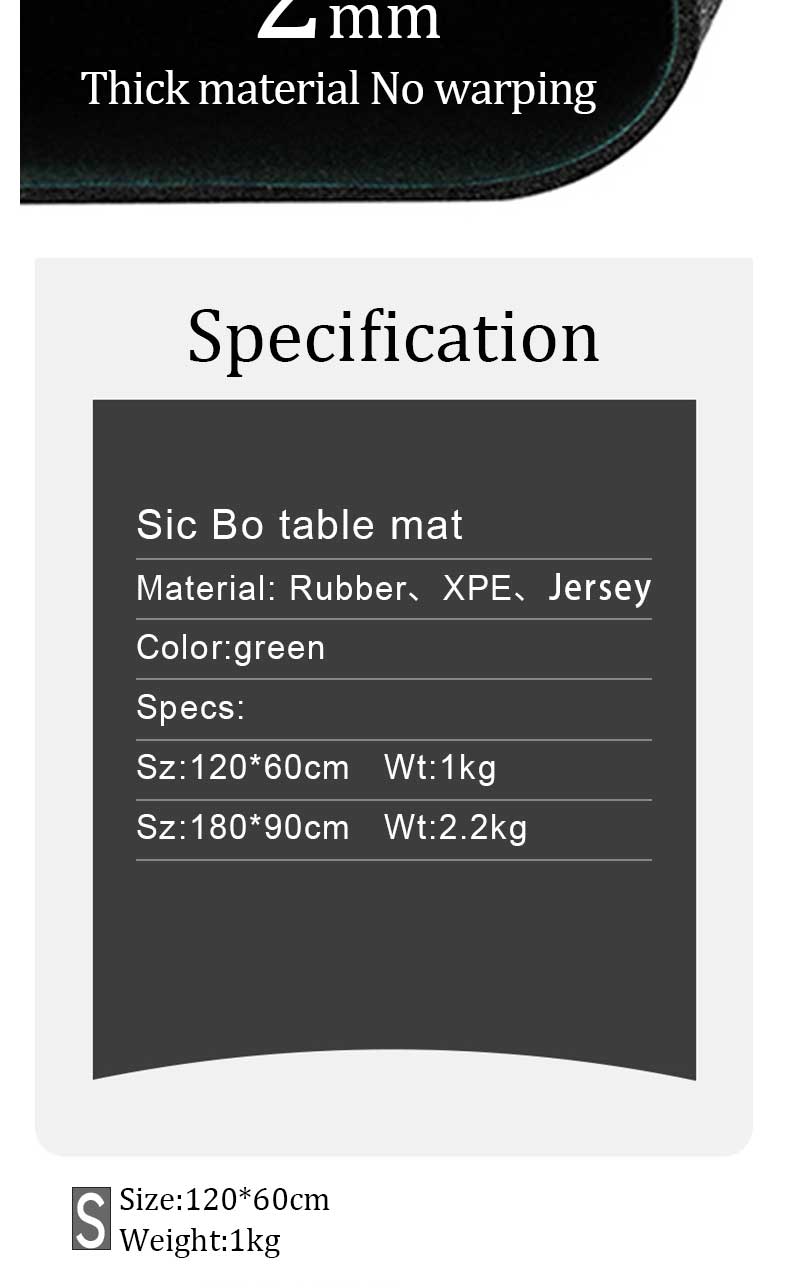Select the Sz:180*90cm text
The height and width of the screenshot is (1288, 790).
243,828
